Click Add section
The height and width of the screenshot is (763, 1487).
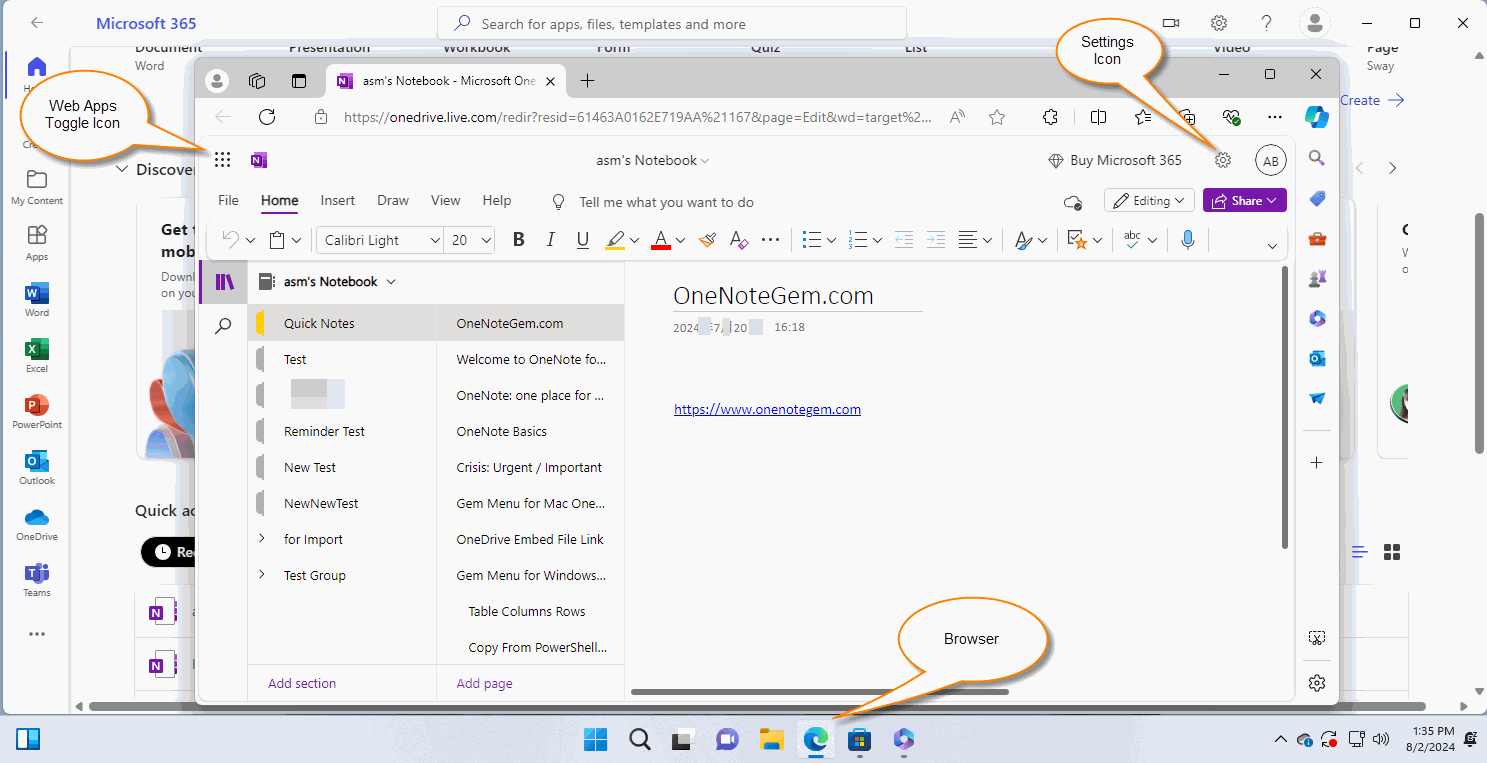[x=302, y=684]
